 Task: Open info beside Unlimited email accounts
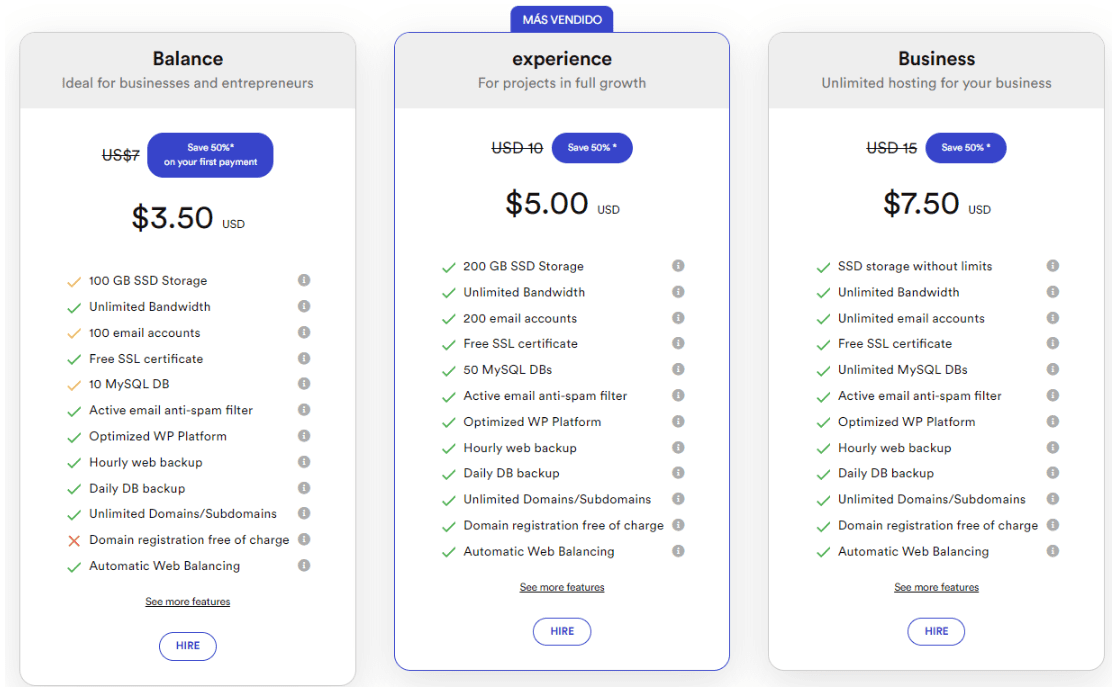tap(1053, 318)
